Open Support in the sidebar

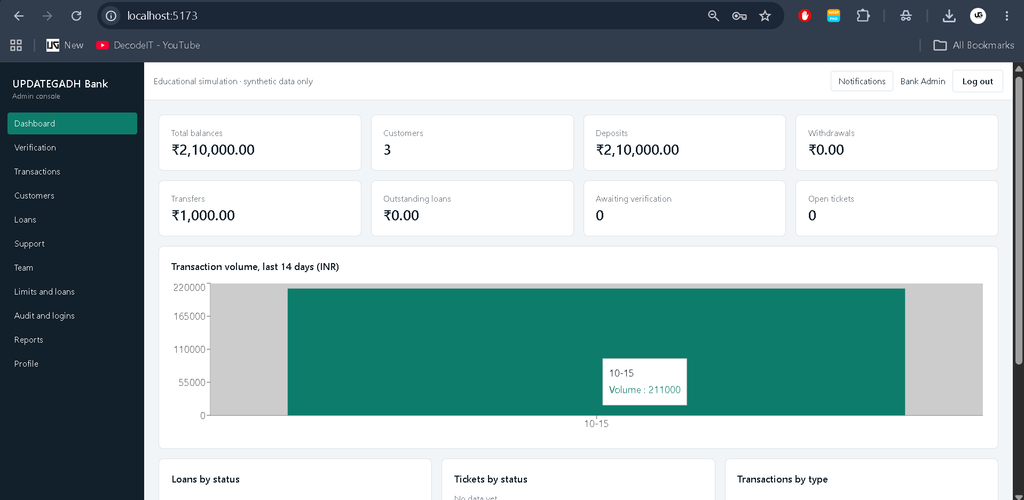[x=72, y=243]
